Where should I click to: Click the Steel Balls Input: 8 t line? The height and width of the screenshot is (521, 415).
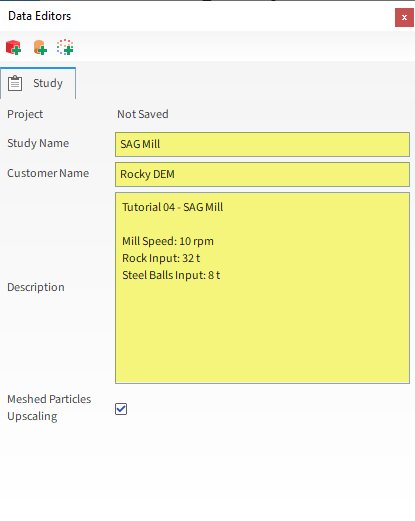click(171, 275)
